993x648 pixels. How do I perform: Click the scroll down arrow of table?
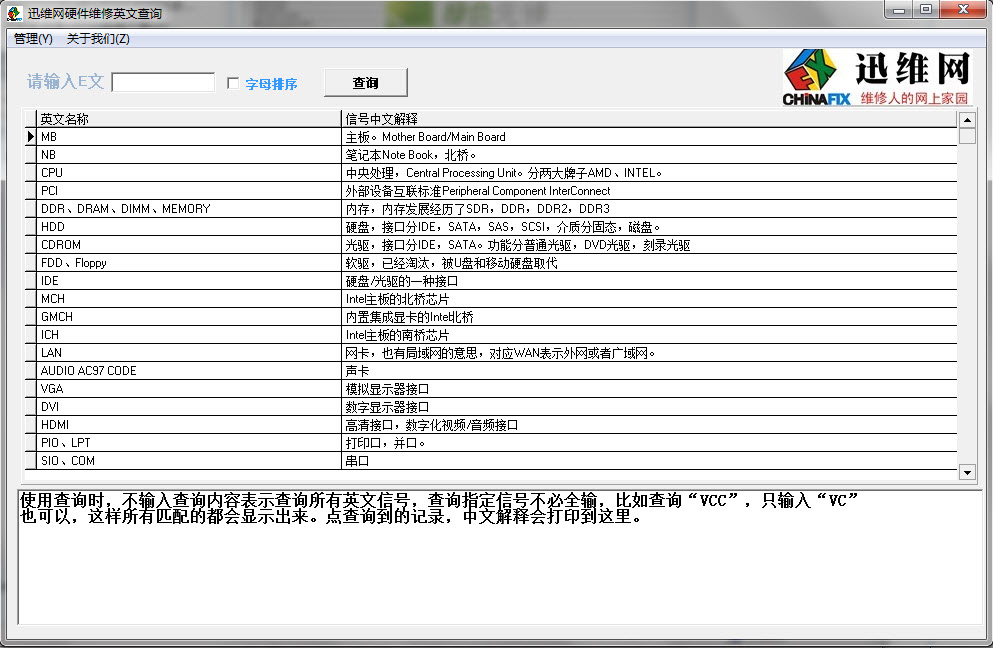click(967, 472)
